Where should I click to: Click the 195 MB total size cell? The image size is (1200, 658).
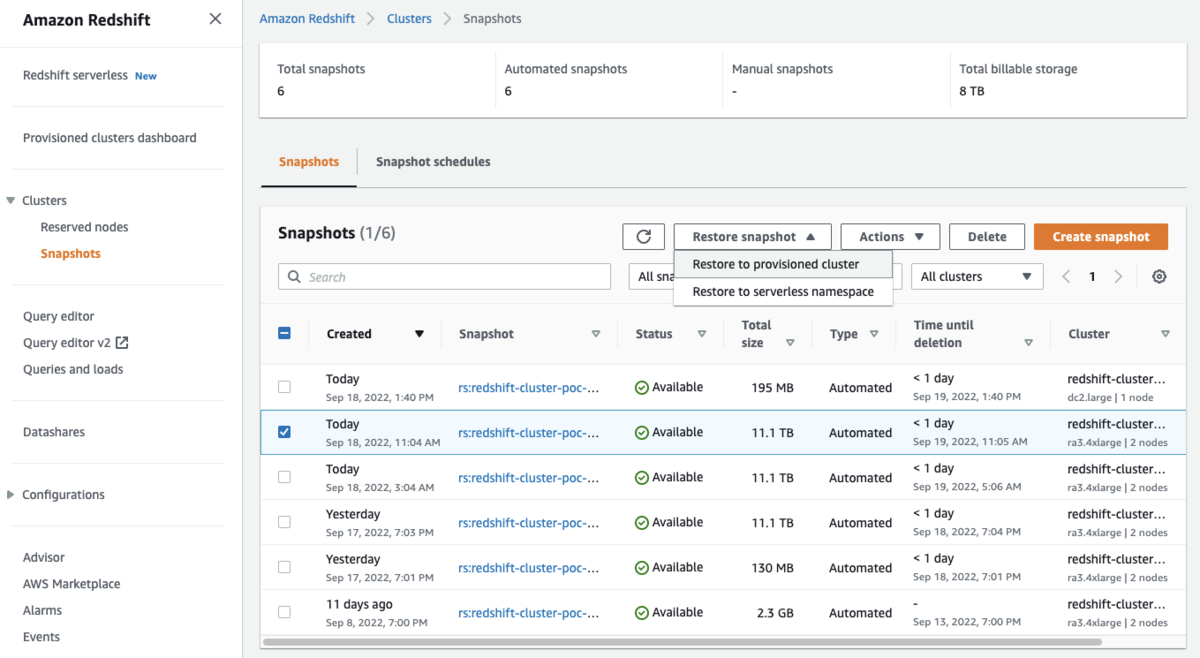[x=772, y=388]
